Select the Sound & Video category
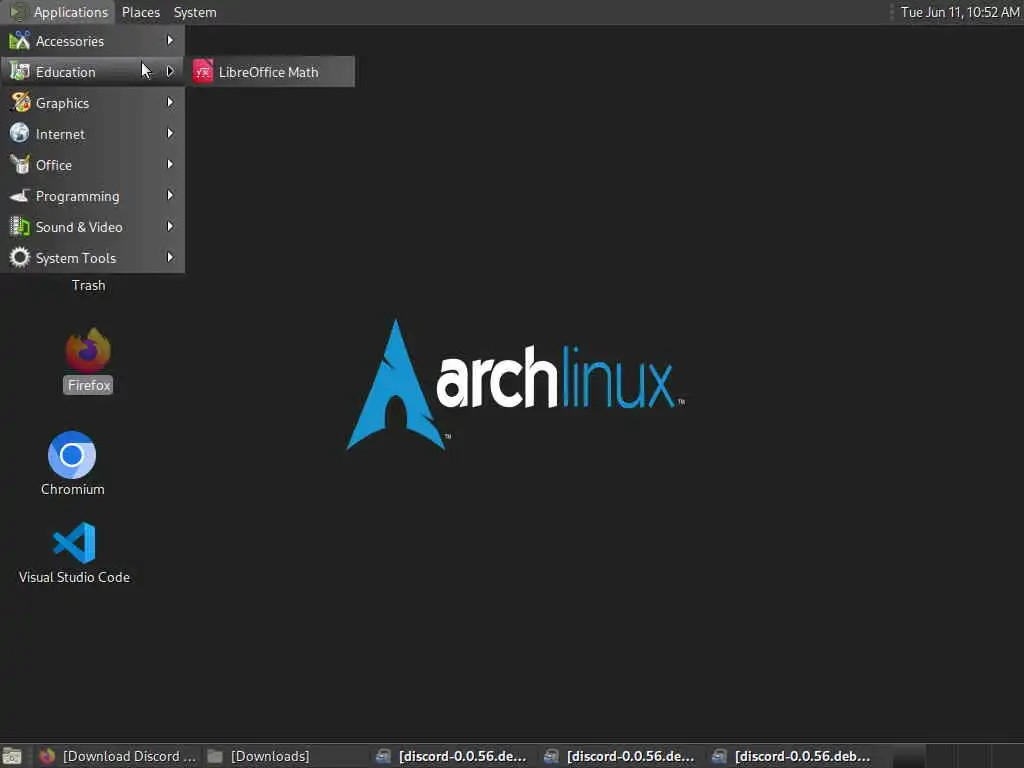This screenshot has height=768, width=1024. (92, 227)
